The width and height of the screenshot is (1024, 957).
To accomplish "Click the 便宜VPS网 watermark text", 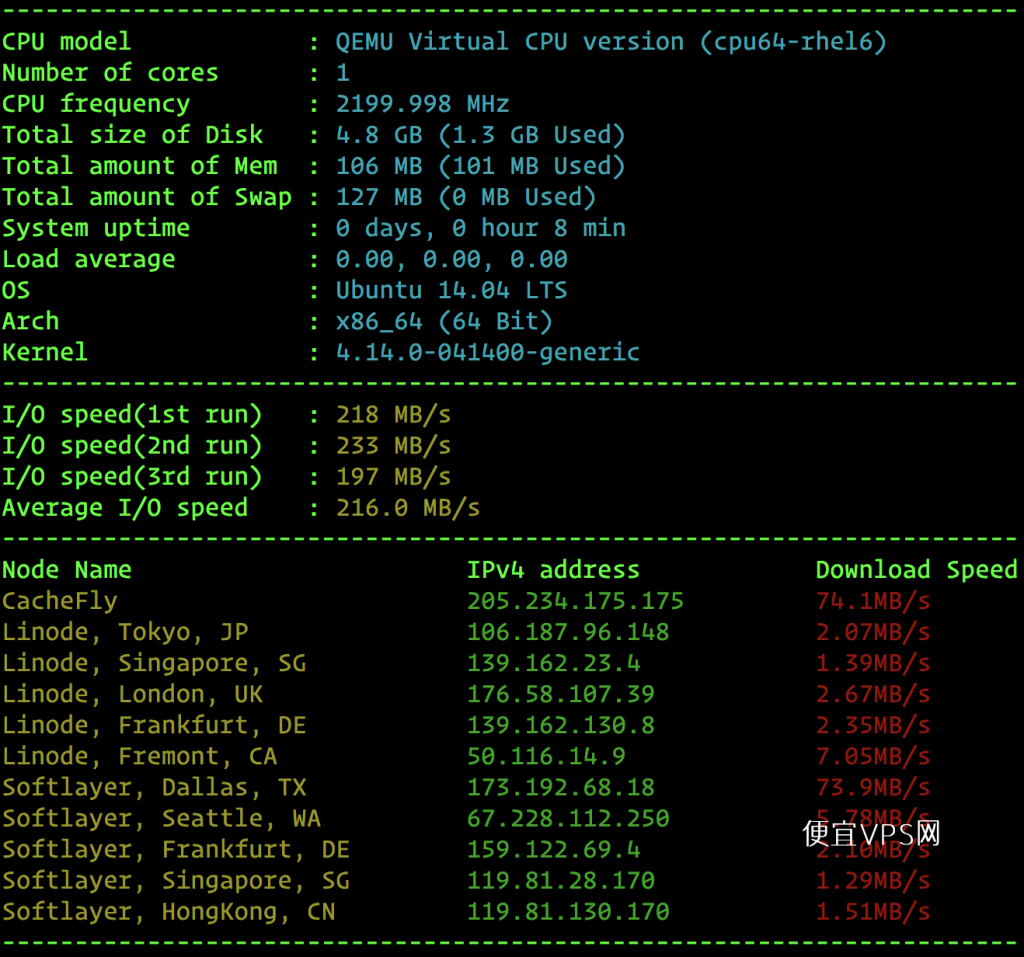I will pos(871,834).
